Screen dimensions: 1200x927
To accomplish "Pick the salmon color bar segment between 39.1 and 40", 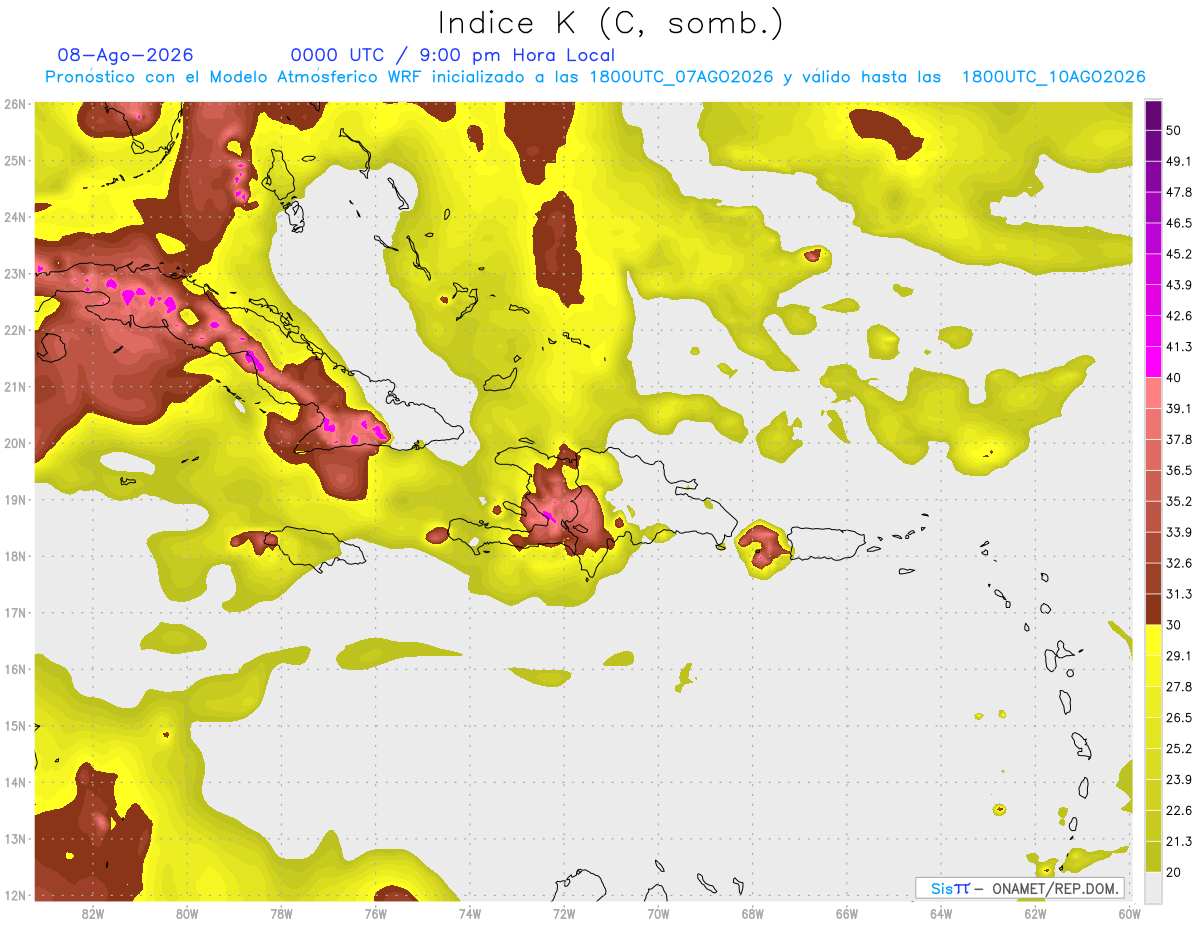I will click(1153, 393).
